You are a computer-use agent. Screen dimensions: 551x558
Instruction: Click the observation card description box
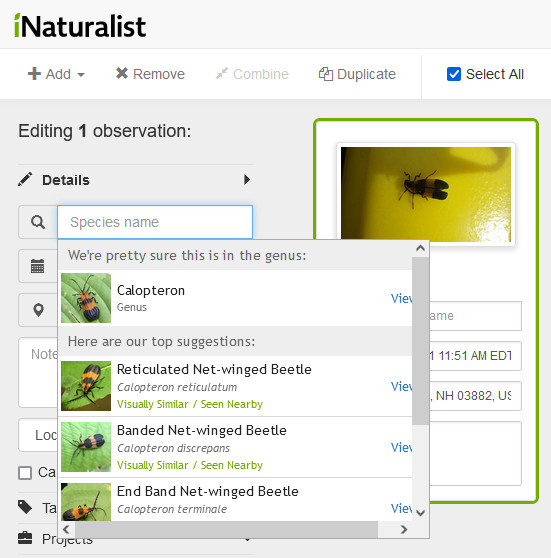tap(475, 453)
